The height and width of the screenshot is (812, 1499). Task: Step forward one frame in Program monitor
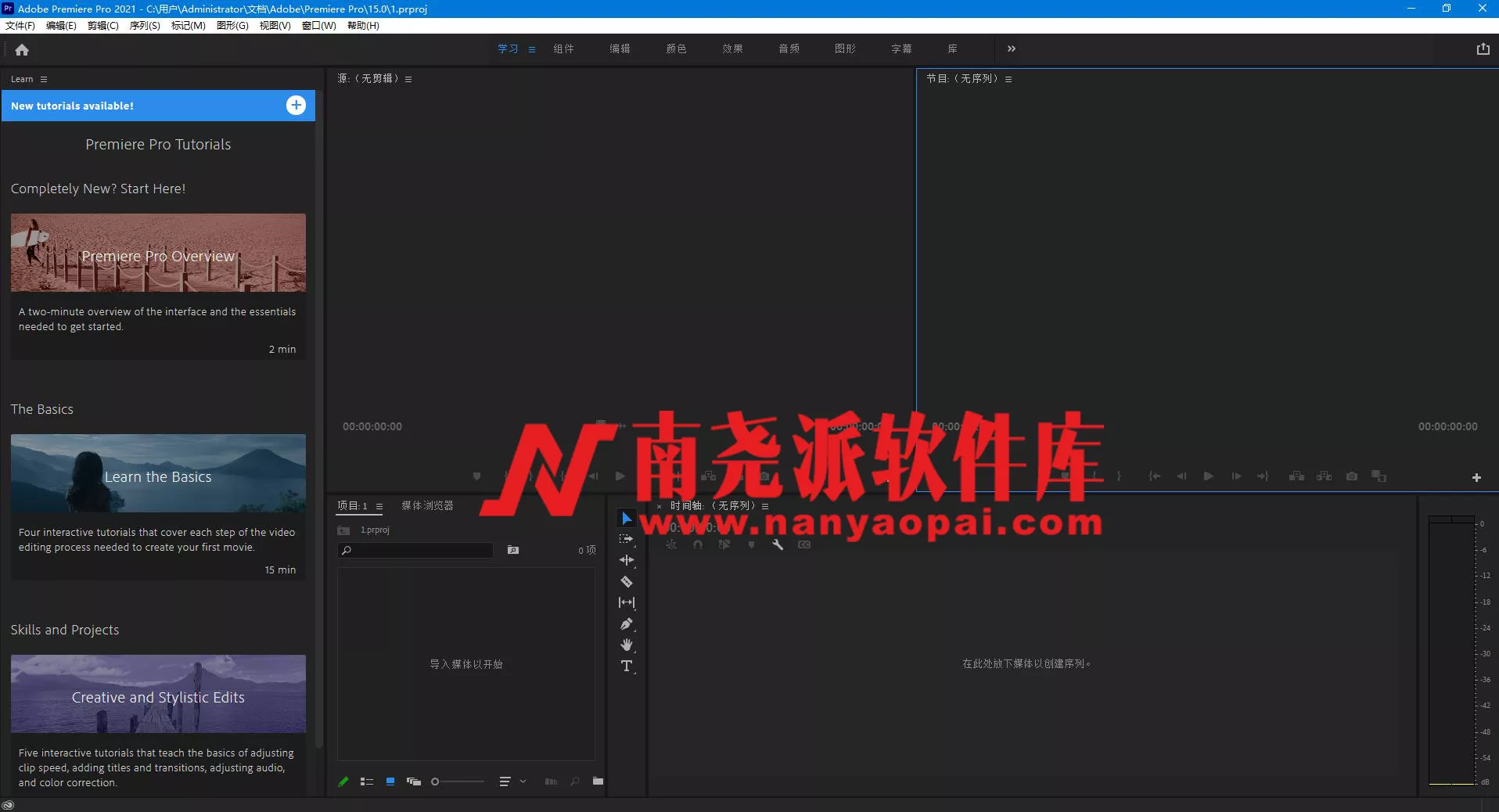click(x=1235, y=476)
